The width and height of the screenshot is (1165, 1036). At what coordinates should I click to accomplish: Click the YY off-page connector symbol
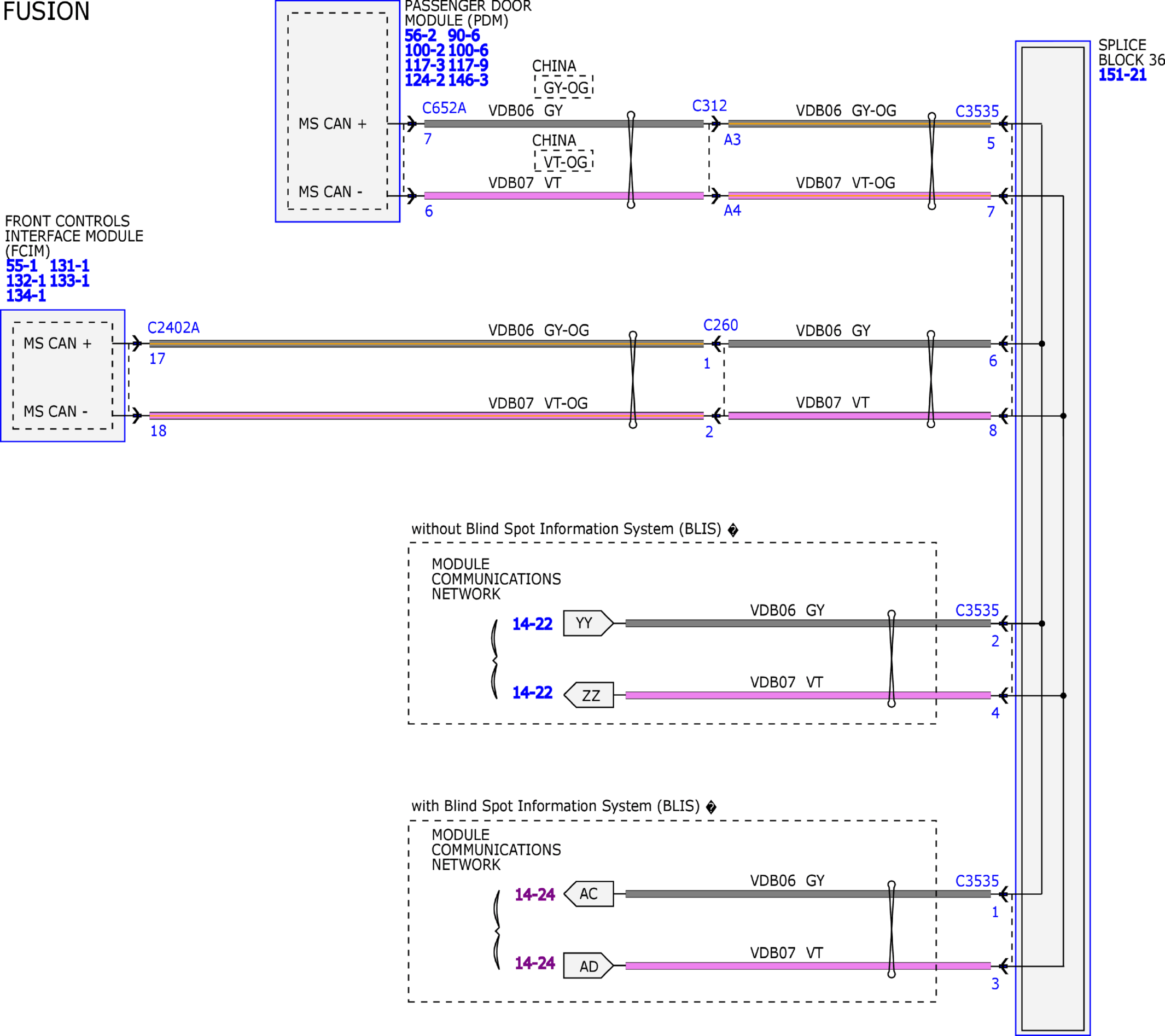(x=588, y=624)
